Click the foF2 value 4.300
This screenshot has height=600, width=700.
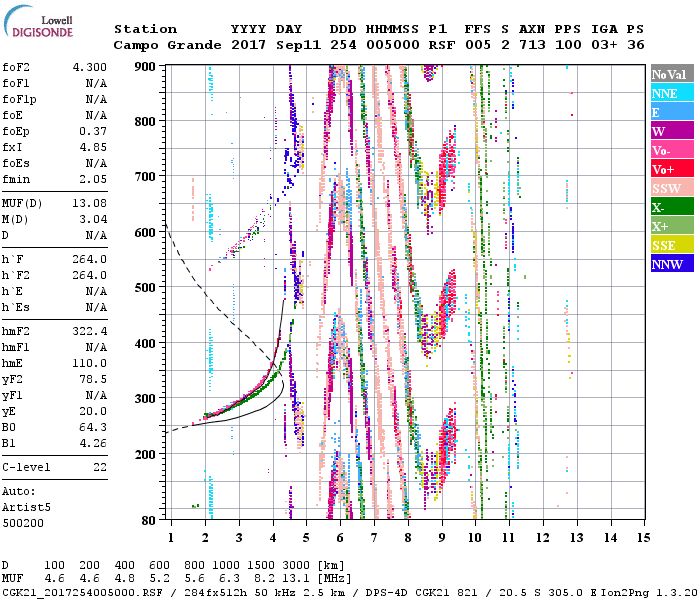pyautogui.click(x=90, y=67)
